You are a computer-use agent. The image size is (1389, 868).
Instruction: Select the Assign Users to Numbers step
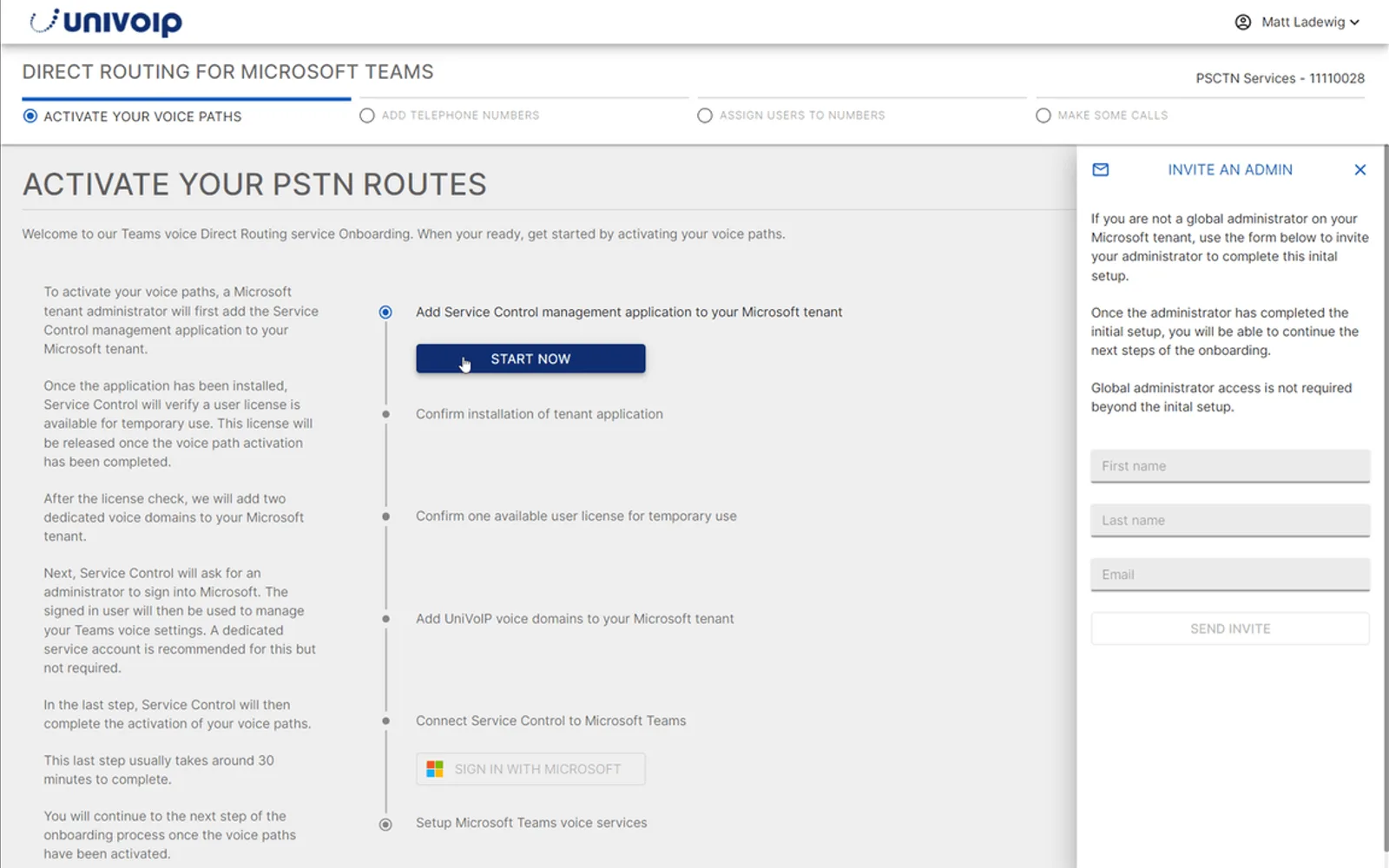pyautogui.click(x=791, y=115)
